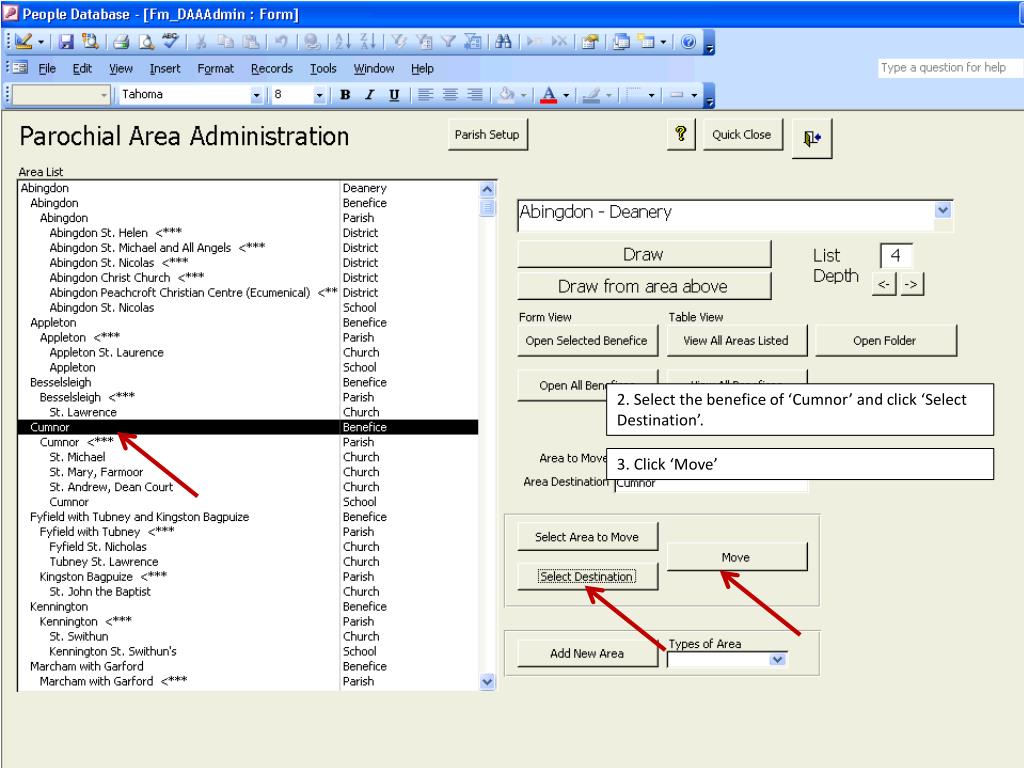Screen dimensions: 1024x768
Task: Open Microsoft Access Help icon
Action: click(x=688, y=42)
